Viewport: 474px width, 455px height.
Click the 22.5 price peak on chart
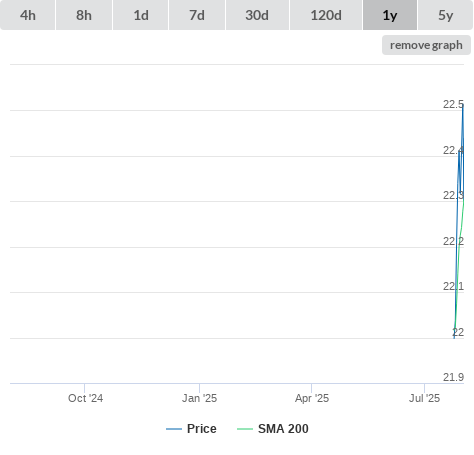tap(463, 105)
